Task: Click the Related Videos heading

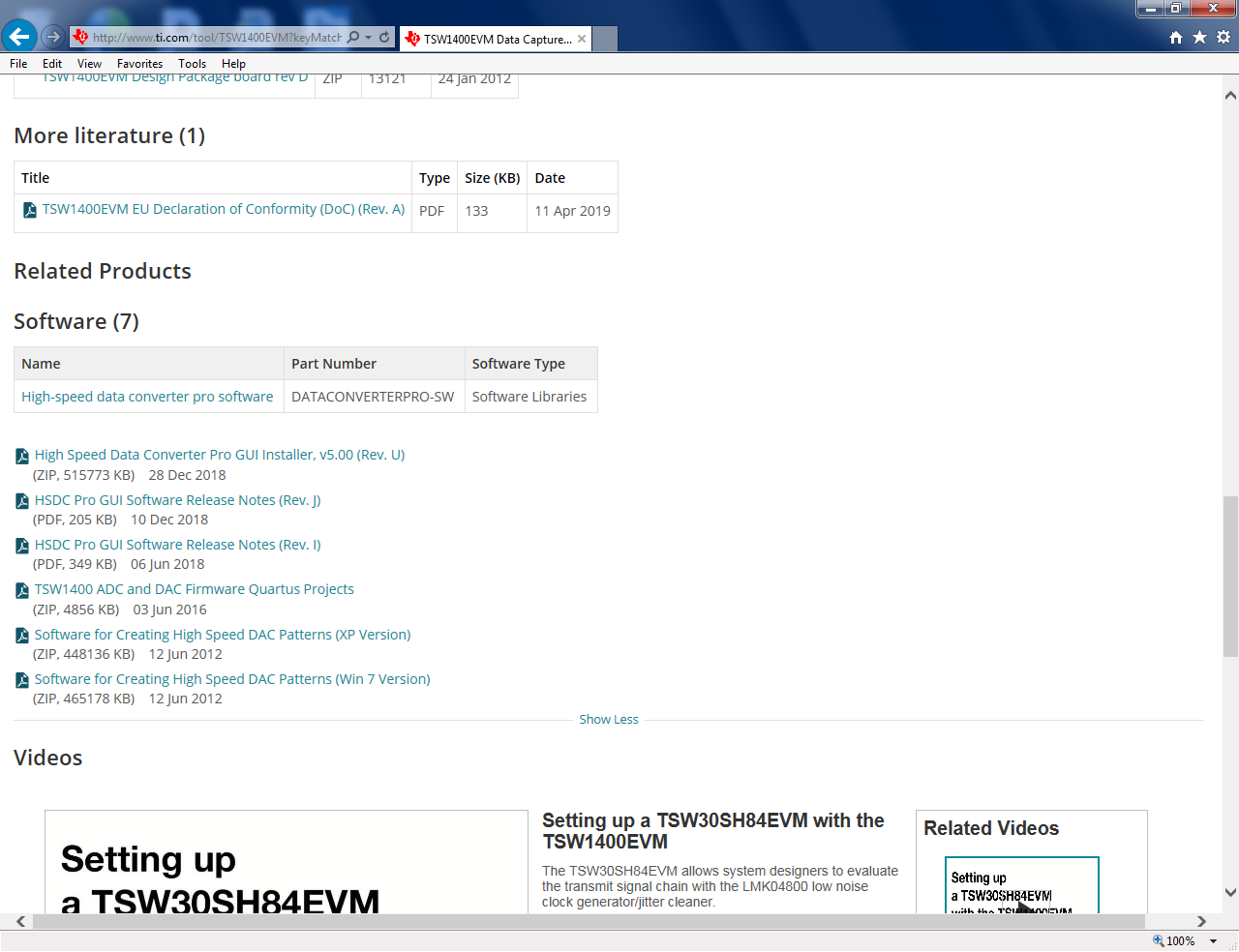Action: [991, 828]
